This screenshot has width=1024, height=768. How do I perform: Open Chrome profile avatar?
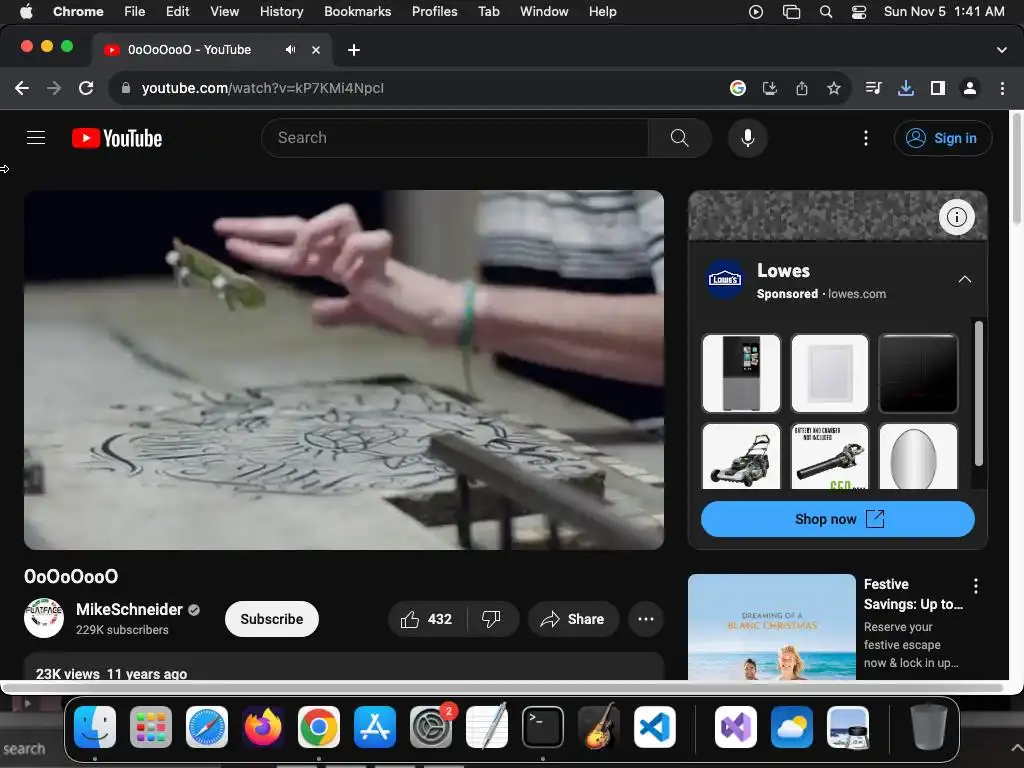click(x=970, y=88)
